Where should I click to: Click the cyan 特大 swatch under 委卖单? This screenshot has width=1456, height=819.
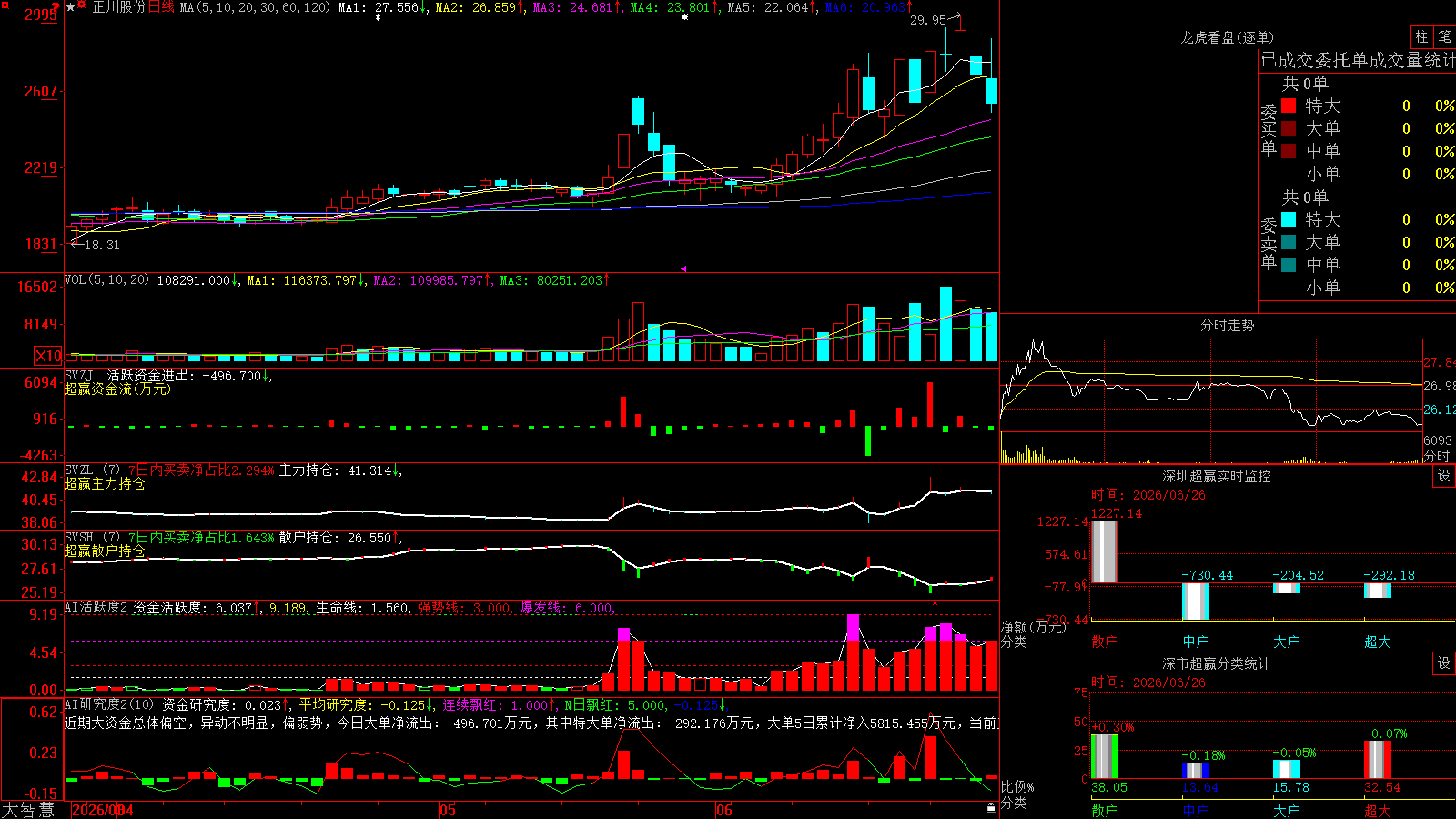point(1289,219)
